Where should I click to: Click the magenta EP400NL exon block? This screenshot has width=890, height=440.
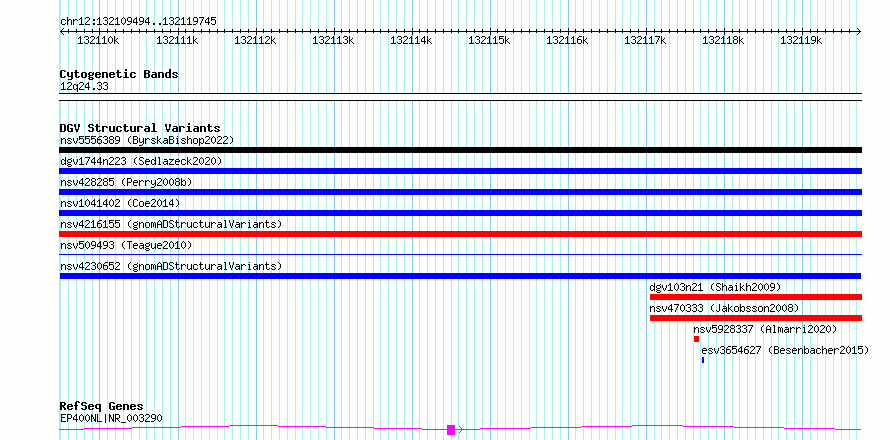tap(451, 430)
